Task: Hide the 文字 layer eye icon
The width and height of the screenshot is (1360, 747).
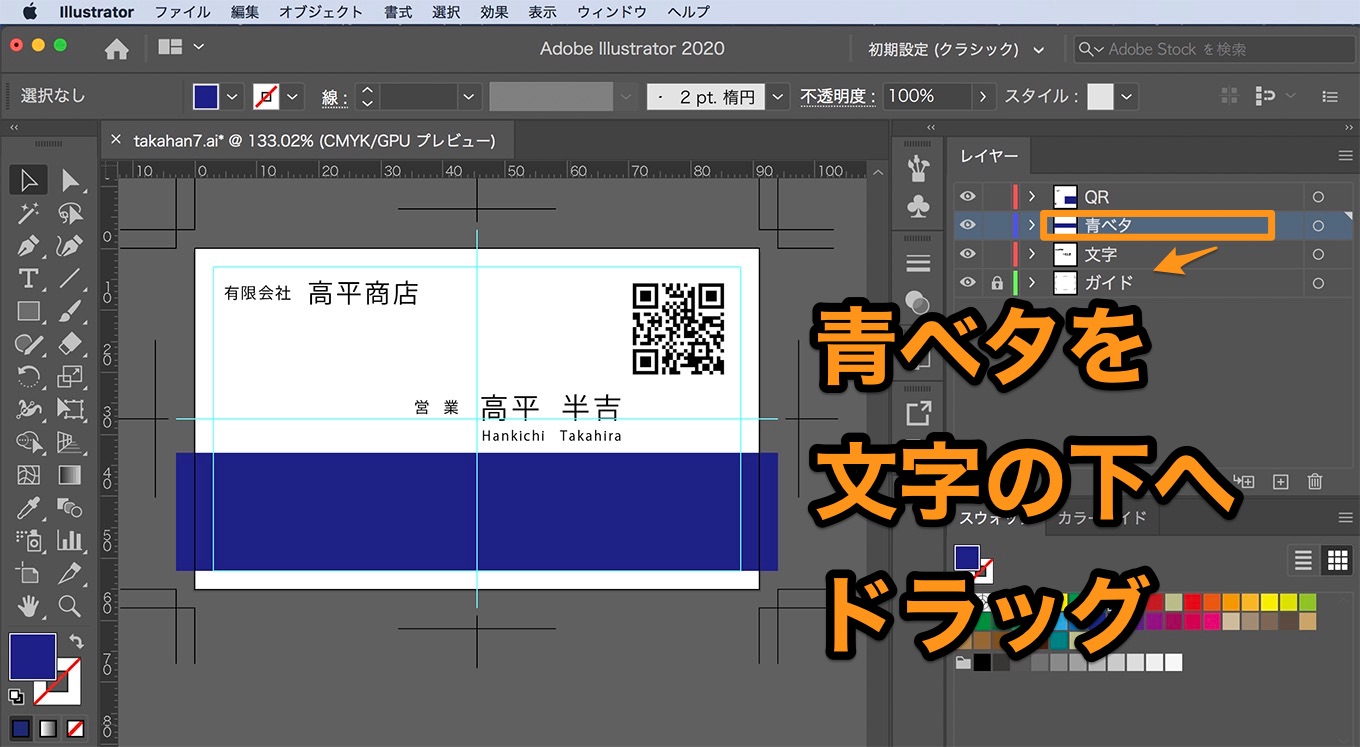Action: (x=967, y=254)
